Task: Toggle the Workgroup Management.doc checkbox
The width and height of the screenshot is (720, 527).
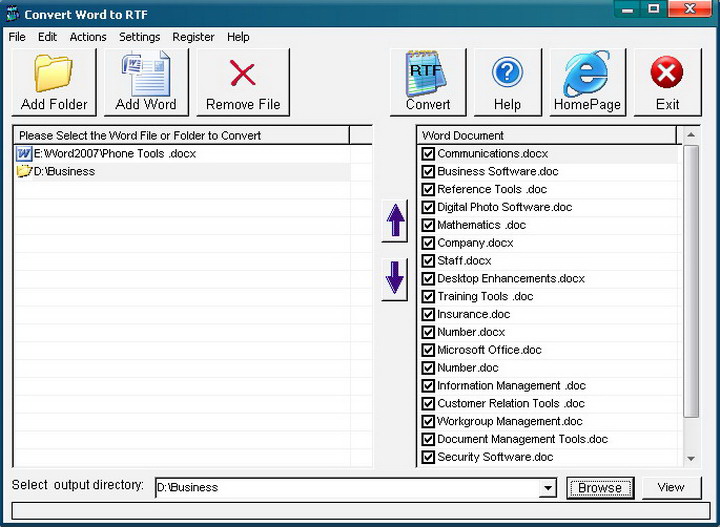Action: point(428,421)
